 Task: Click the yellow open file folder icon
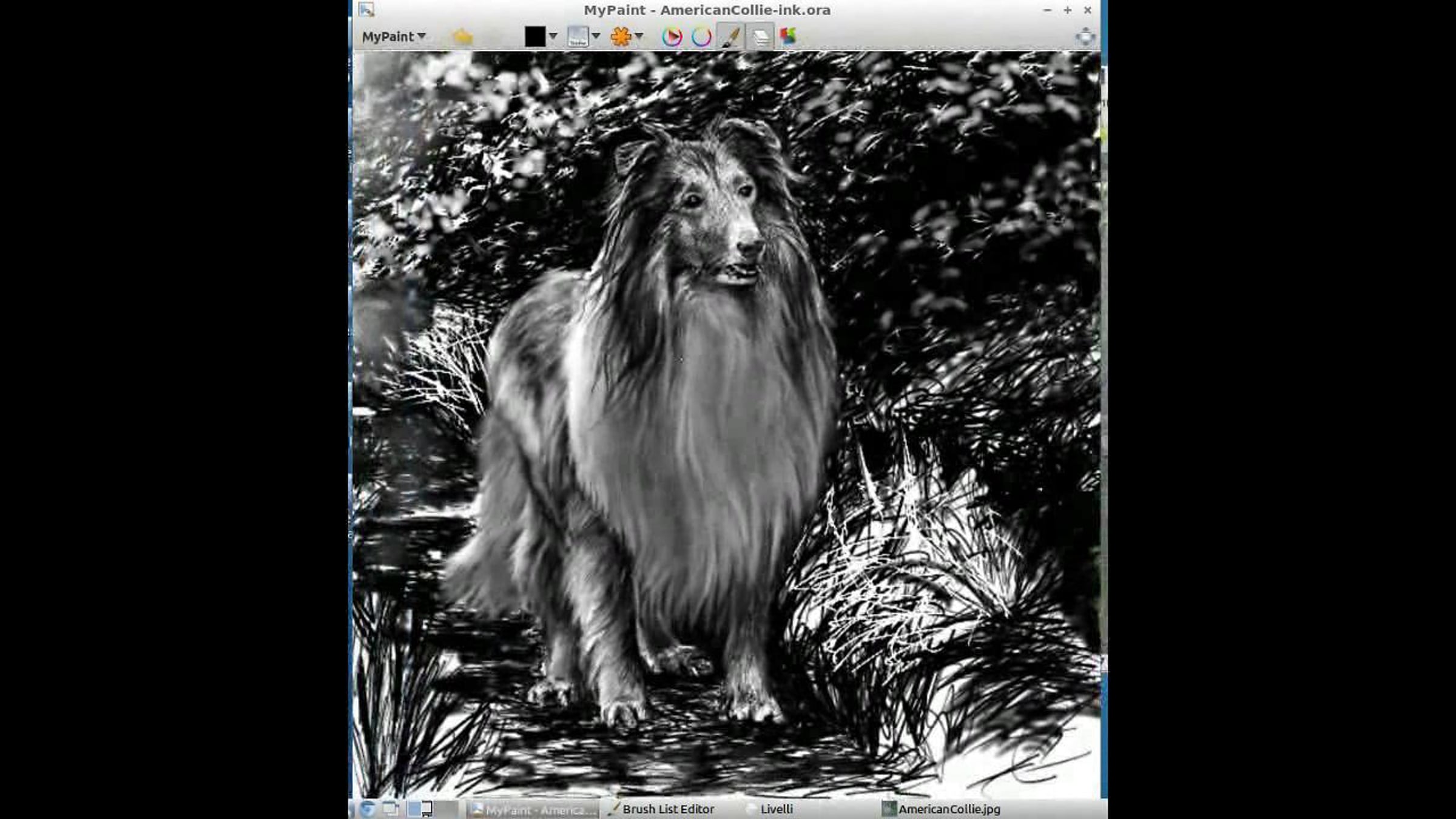tap(463, 37)
